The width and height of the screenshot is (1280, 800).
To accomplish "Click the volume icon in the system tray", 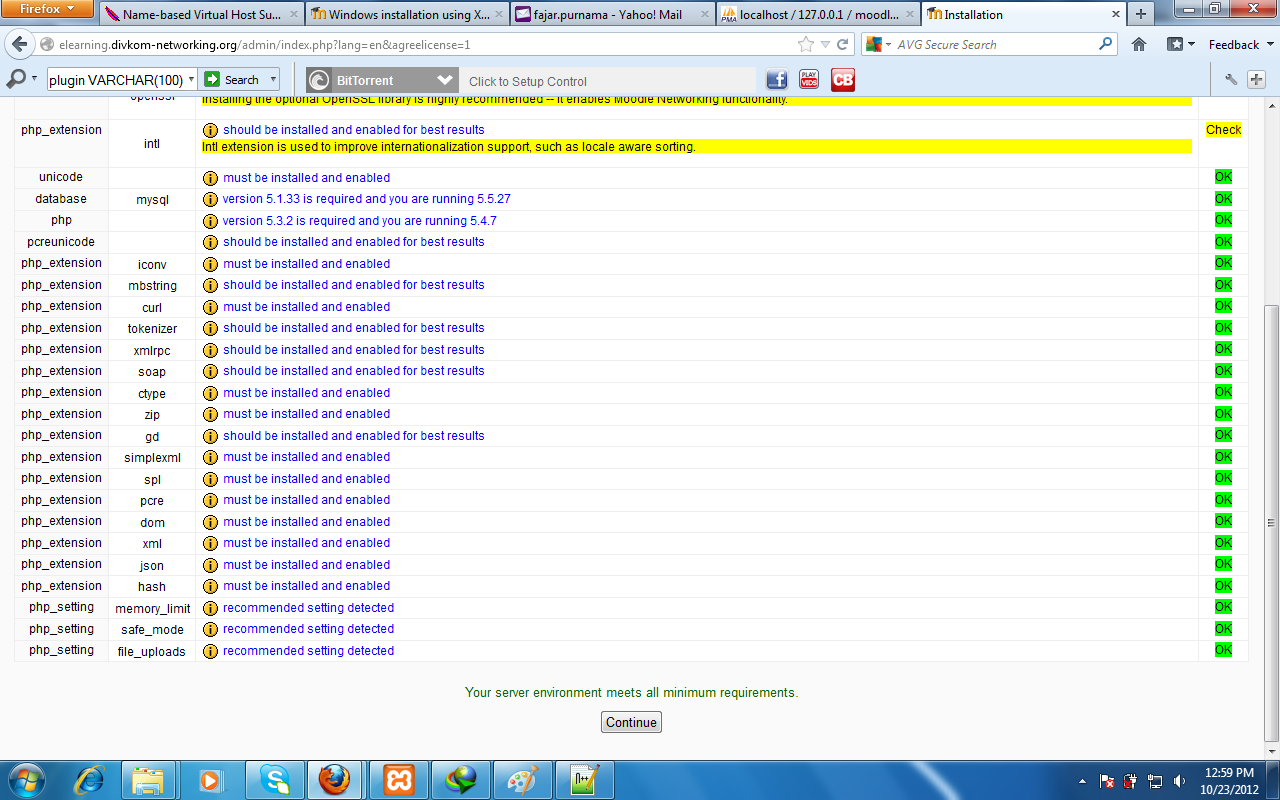I will 1180,781.
